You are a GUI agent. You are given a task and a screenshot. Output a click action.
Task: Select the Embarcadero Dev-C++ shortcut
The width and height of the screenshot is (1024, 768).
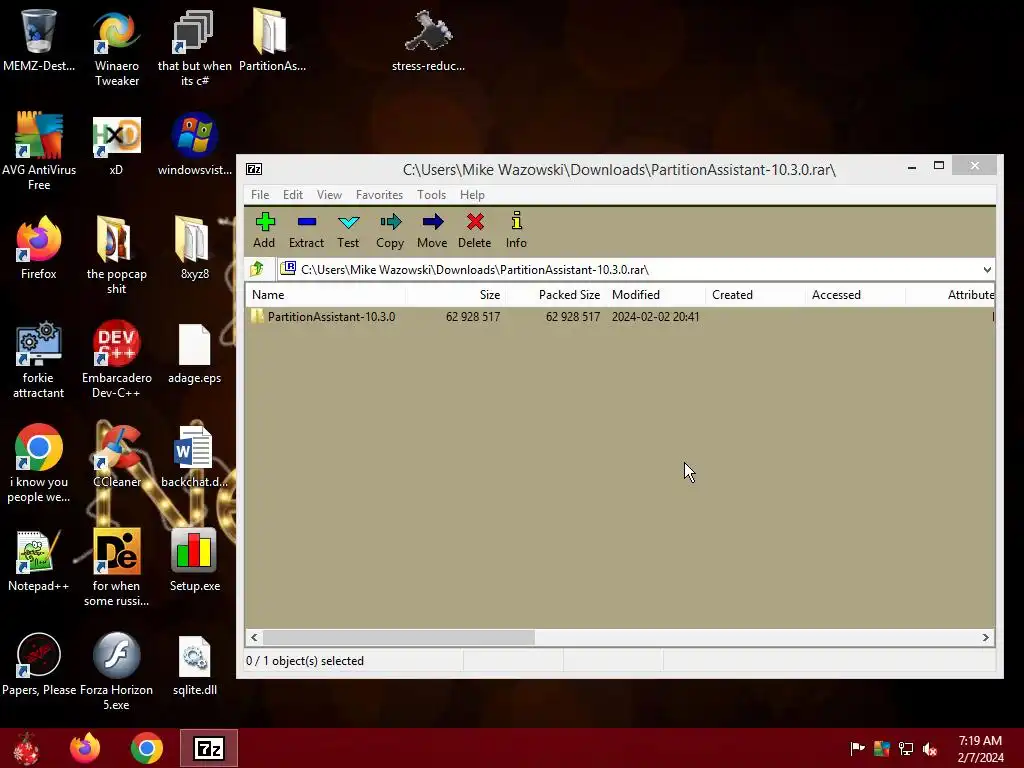[x=116, y=359]
